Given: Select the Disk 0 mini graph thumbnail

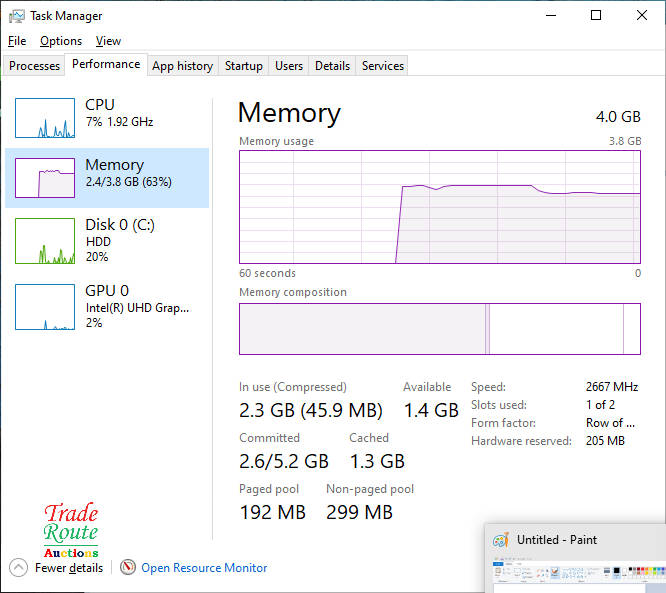Looking at the screenshot, I should [x=45, y=241].
